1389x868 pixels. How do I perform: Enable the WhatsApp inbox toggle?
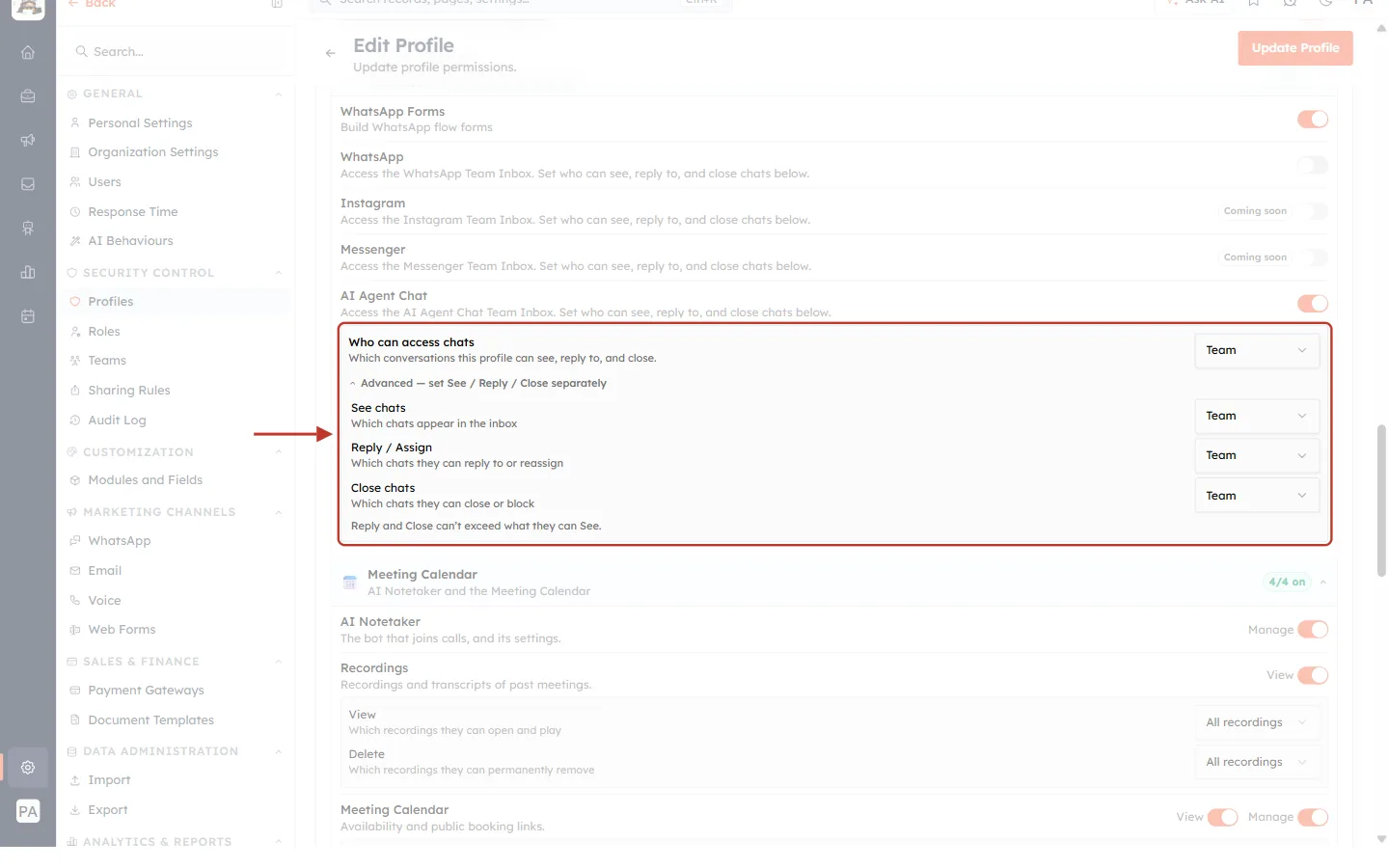pyautogui.click(x=1313, y=165)
